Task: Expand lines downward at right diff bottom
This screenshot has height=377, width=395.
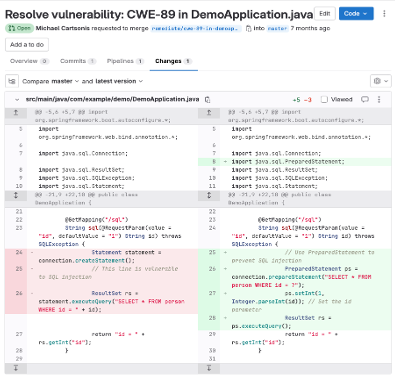Action: point(209,368)
